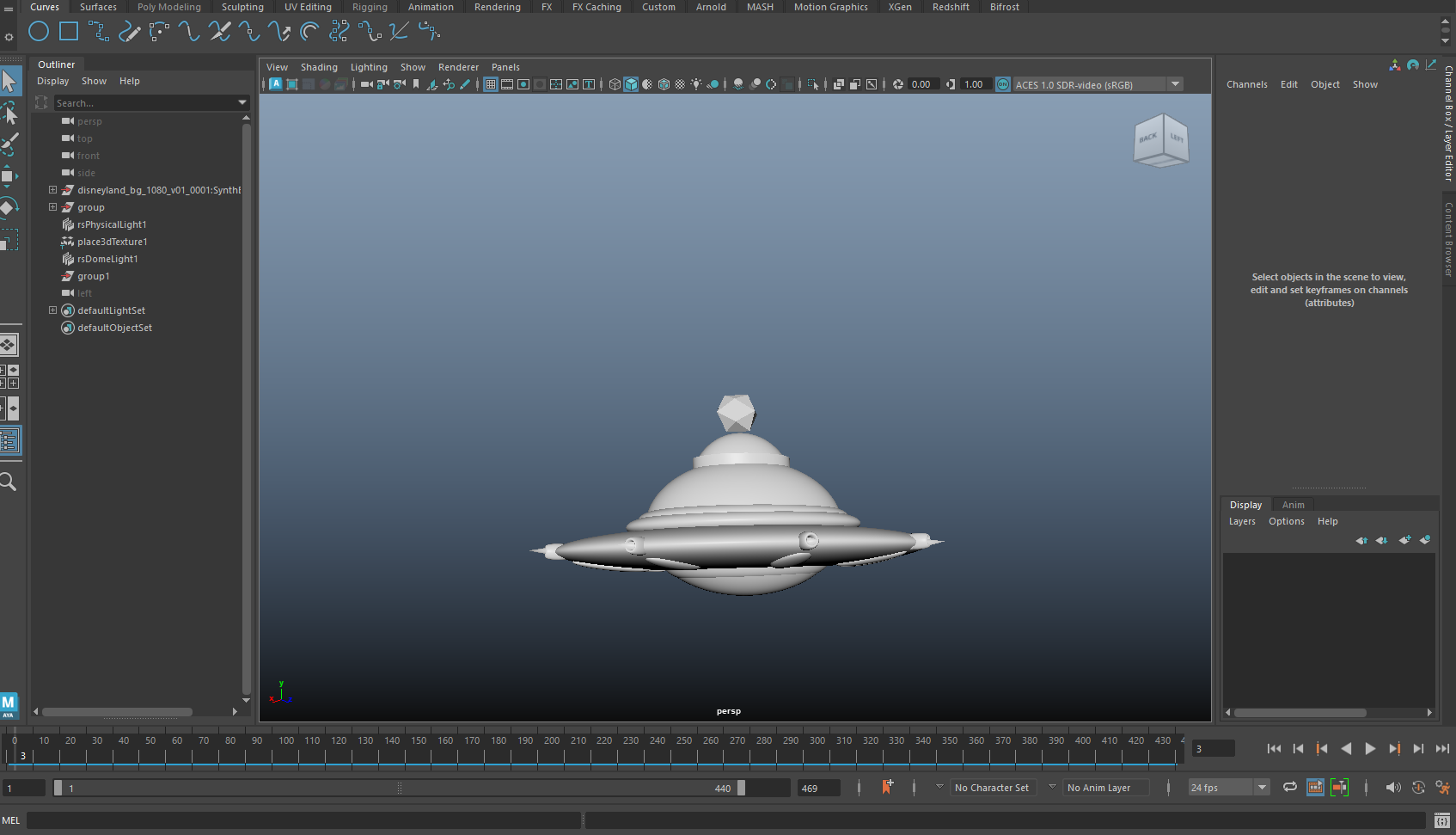Go to the start of playback range

[x=1274, y=749]
